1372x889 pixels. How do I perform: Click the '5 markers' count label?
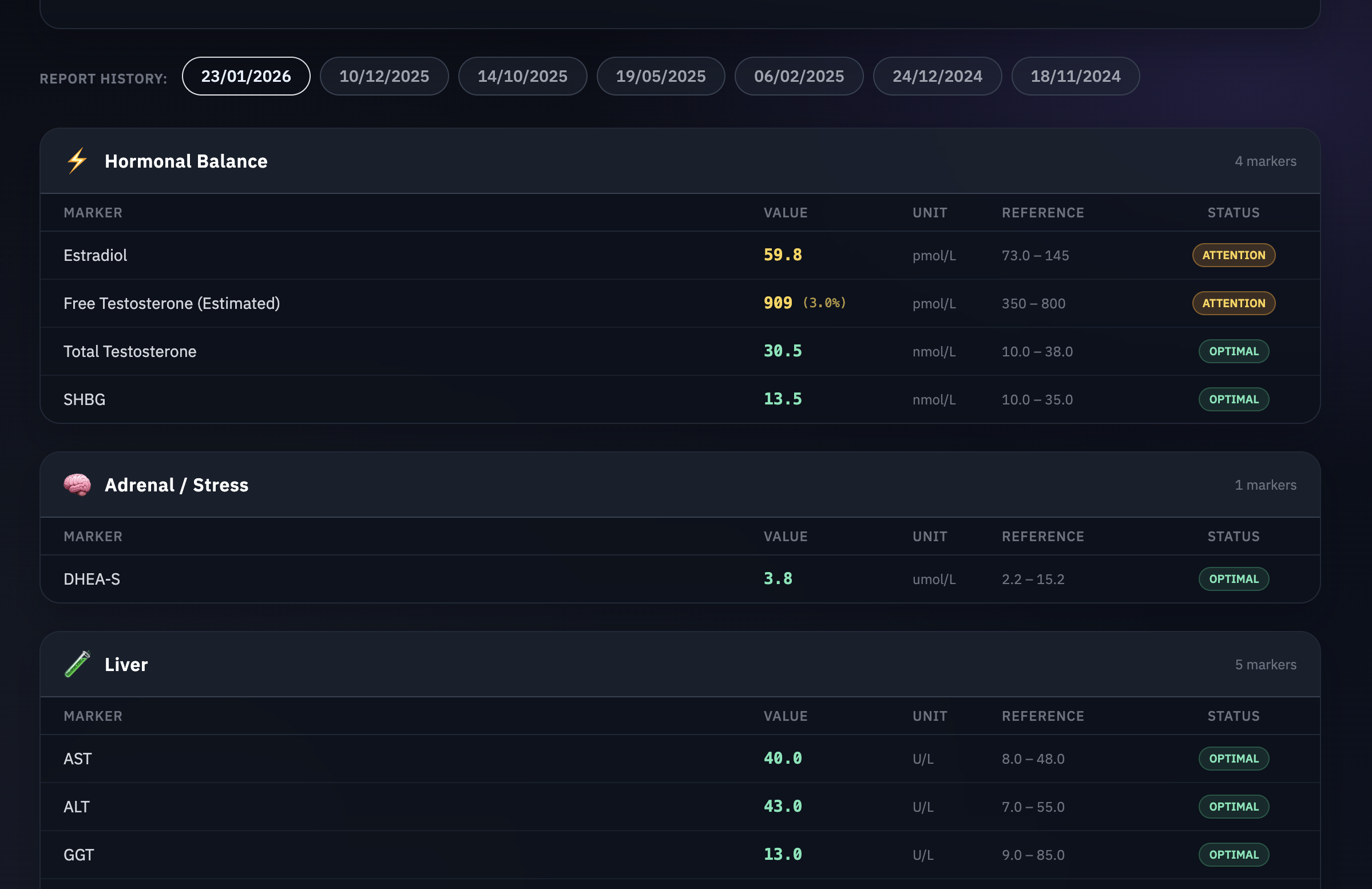[1266, 665]
